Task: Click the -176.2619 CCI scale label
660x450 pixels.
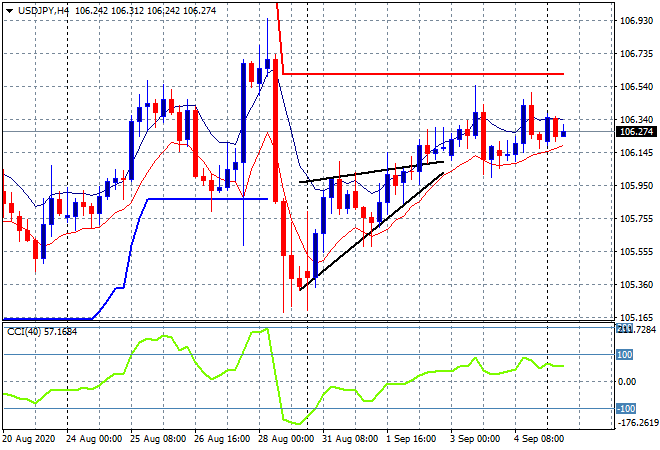Action: 637,422
